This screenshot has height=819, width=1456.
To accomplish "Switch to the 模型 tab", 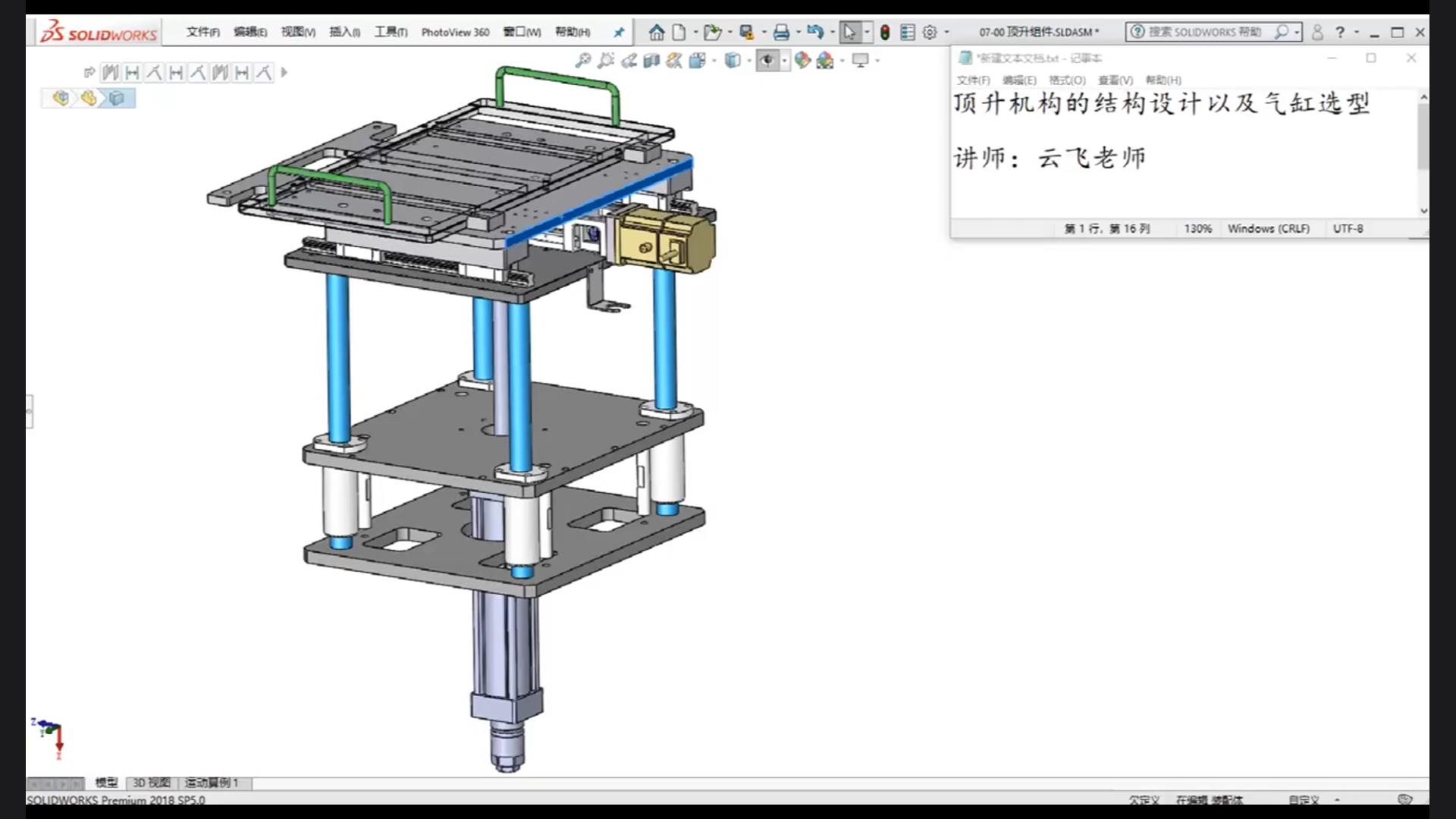I will tap(106, 783).
